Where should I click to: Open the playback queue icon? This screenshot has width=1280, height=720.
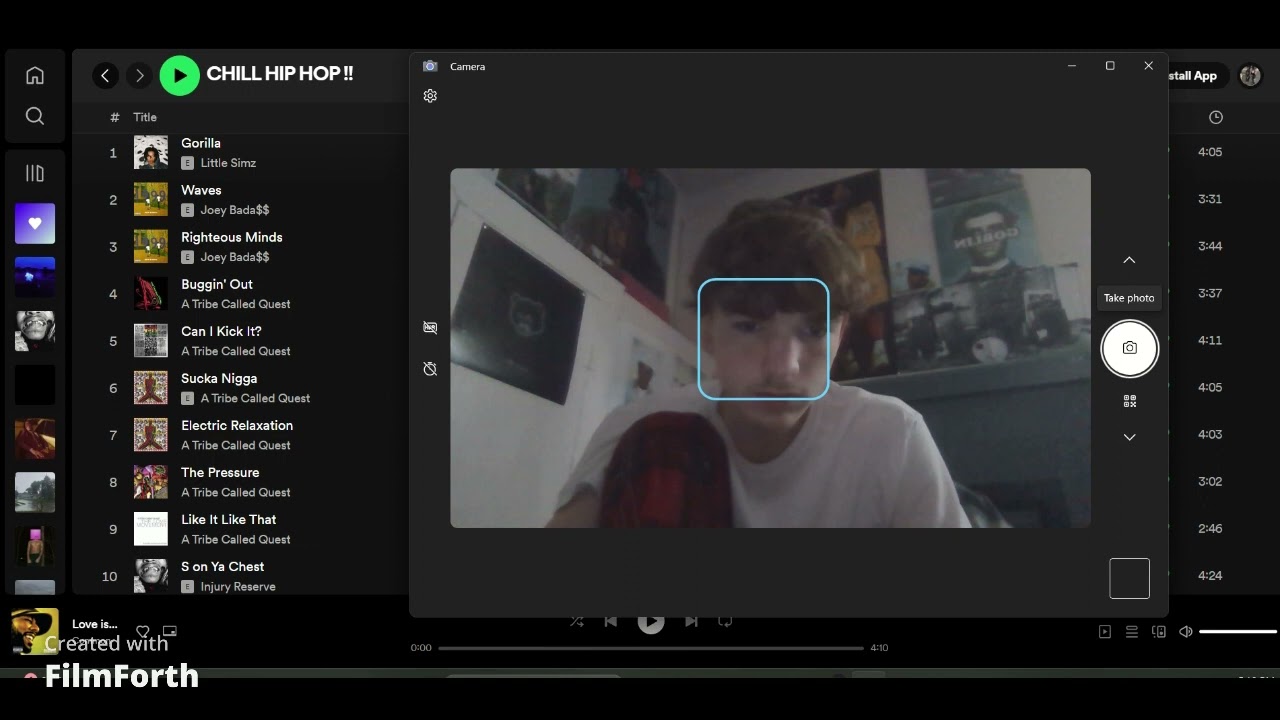pyautogui.click(x=1132, y=632)
